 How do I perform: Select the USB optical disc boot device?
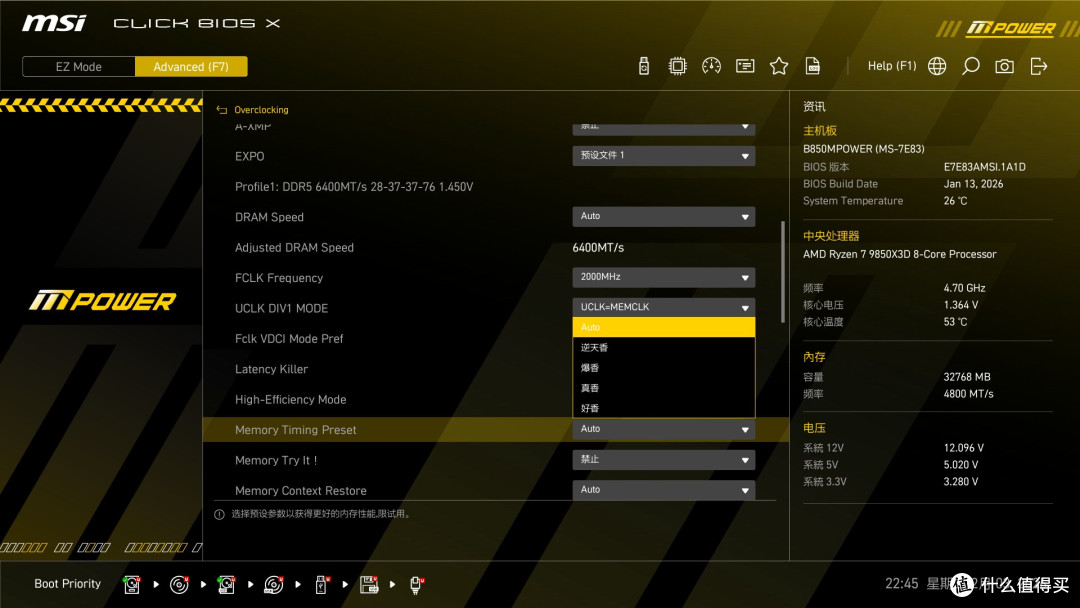(x=273, y=585)
